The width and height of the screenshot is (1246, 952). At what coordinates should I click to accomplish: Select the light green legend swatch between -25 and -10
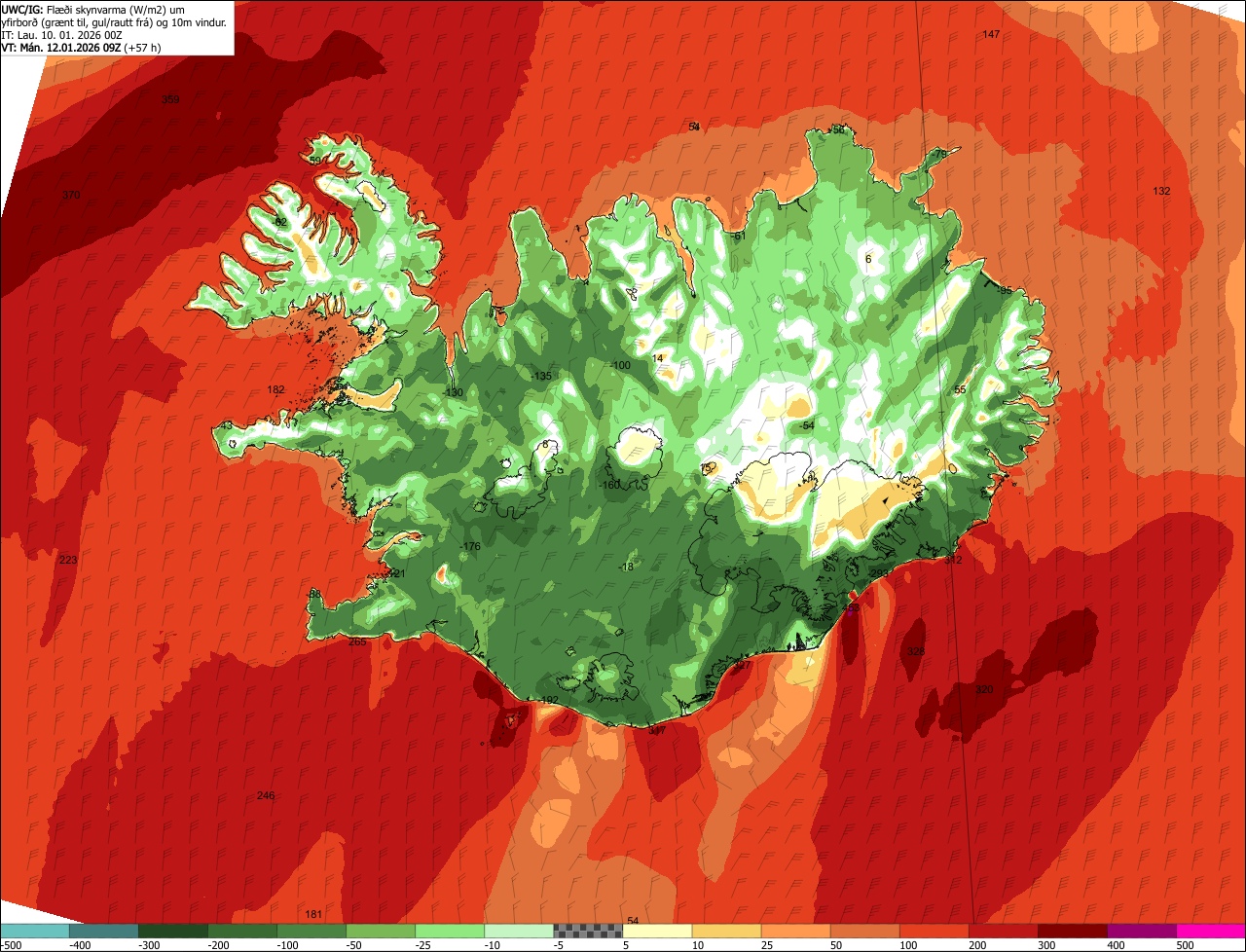click(450, 931)
